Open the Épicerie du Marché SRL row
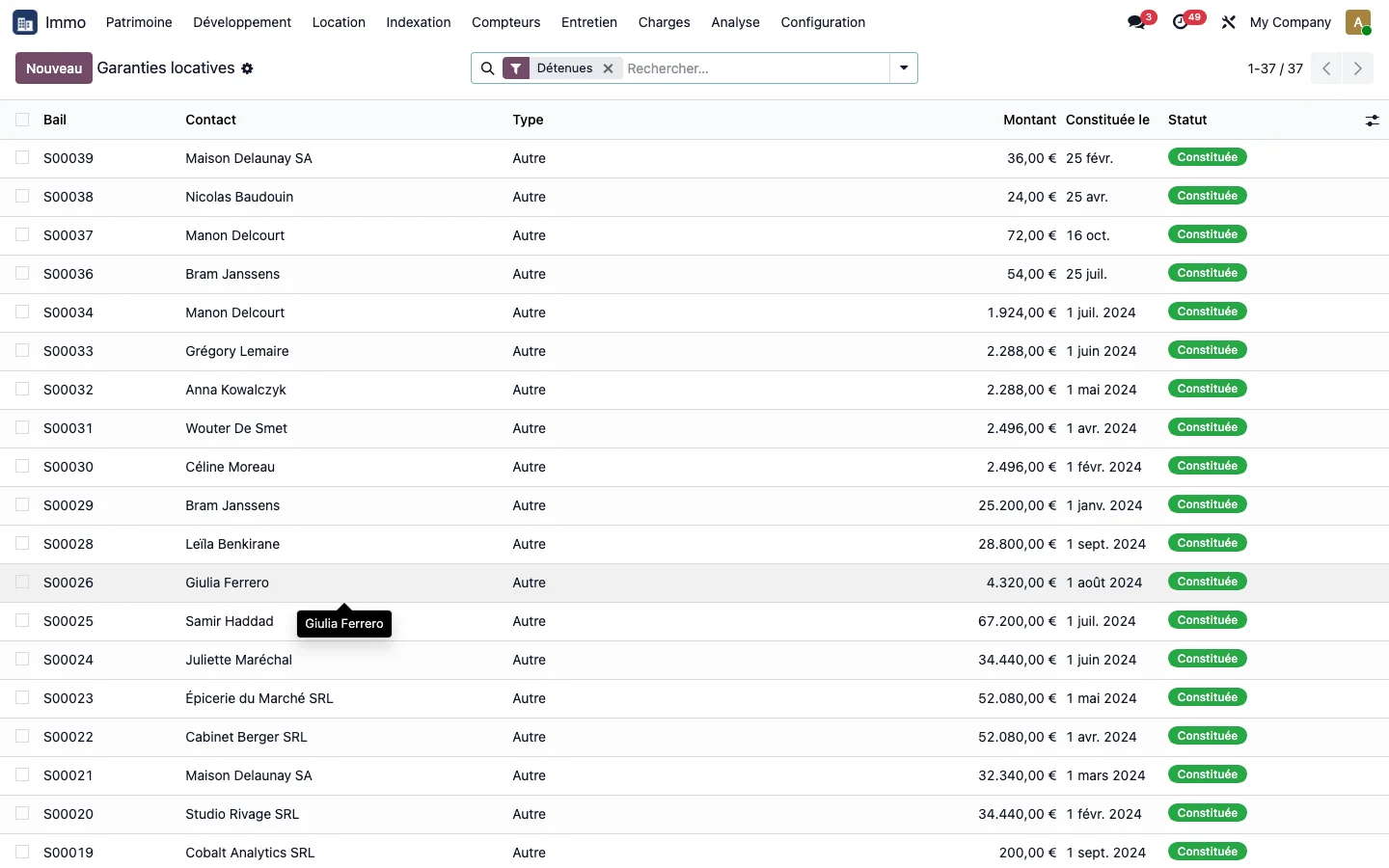 coord(694,698)
